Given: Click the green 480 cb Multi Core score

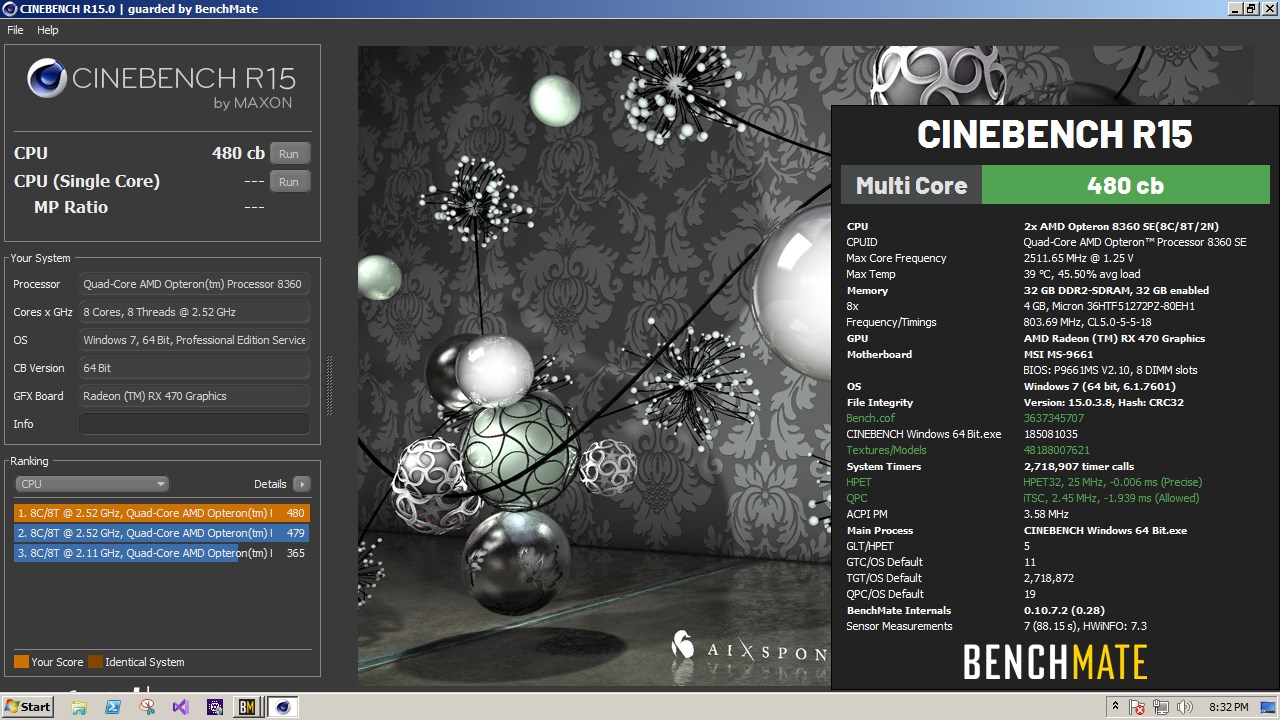Looking at the screenshot, I should pyautogui.click(x=1125, y=185).
